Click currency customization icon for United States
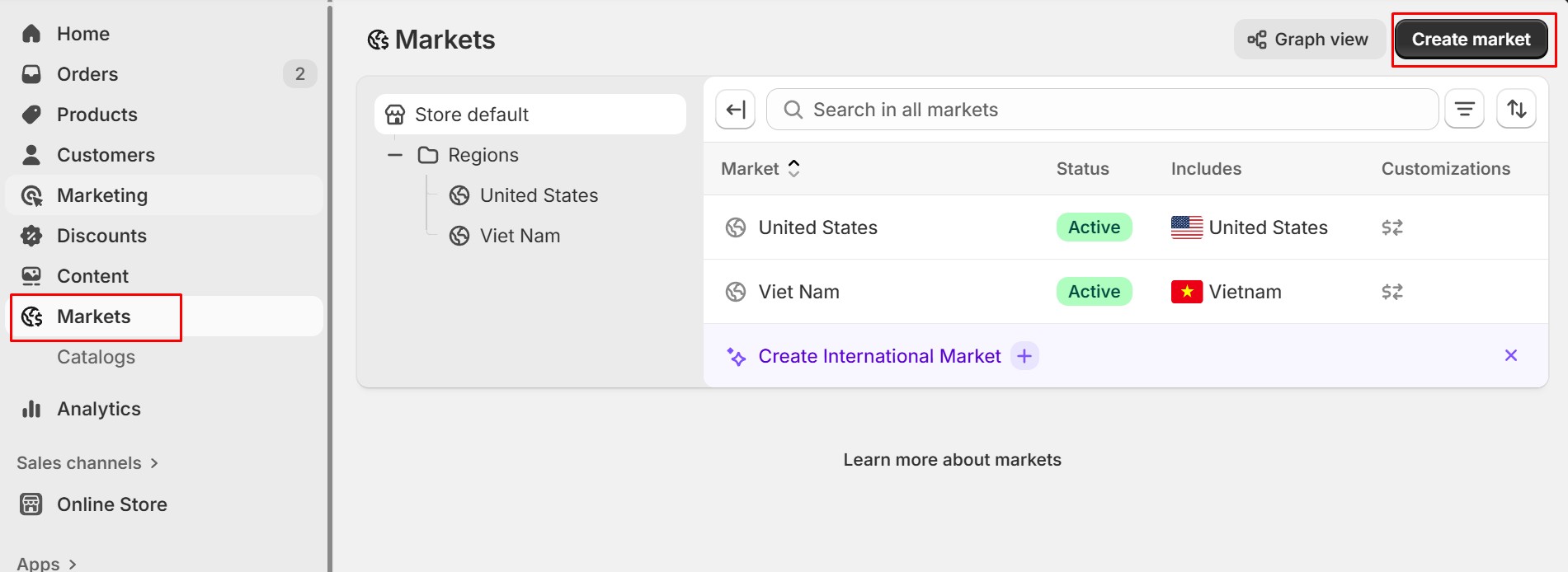 [x=1392, y=227]
